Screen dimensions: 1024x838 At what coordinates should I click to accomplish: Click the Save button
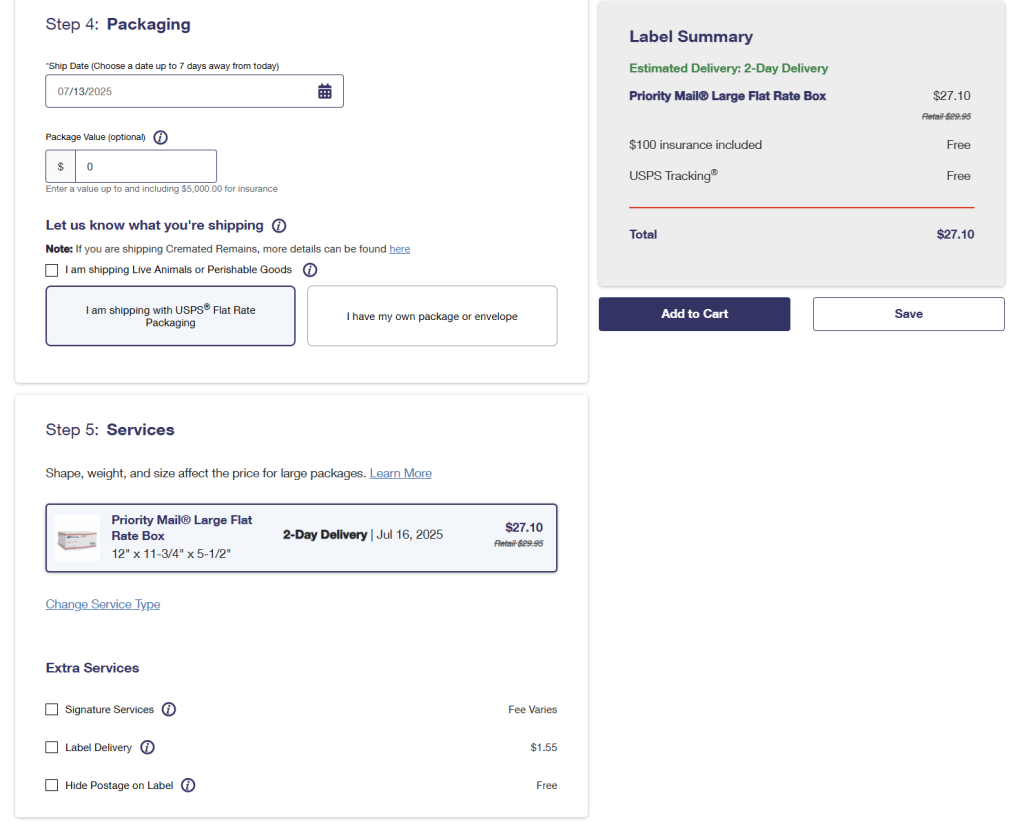point(908,314)
